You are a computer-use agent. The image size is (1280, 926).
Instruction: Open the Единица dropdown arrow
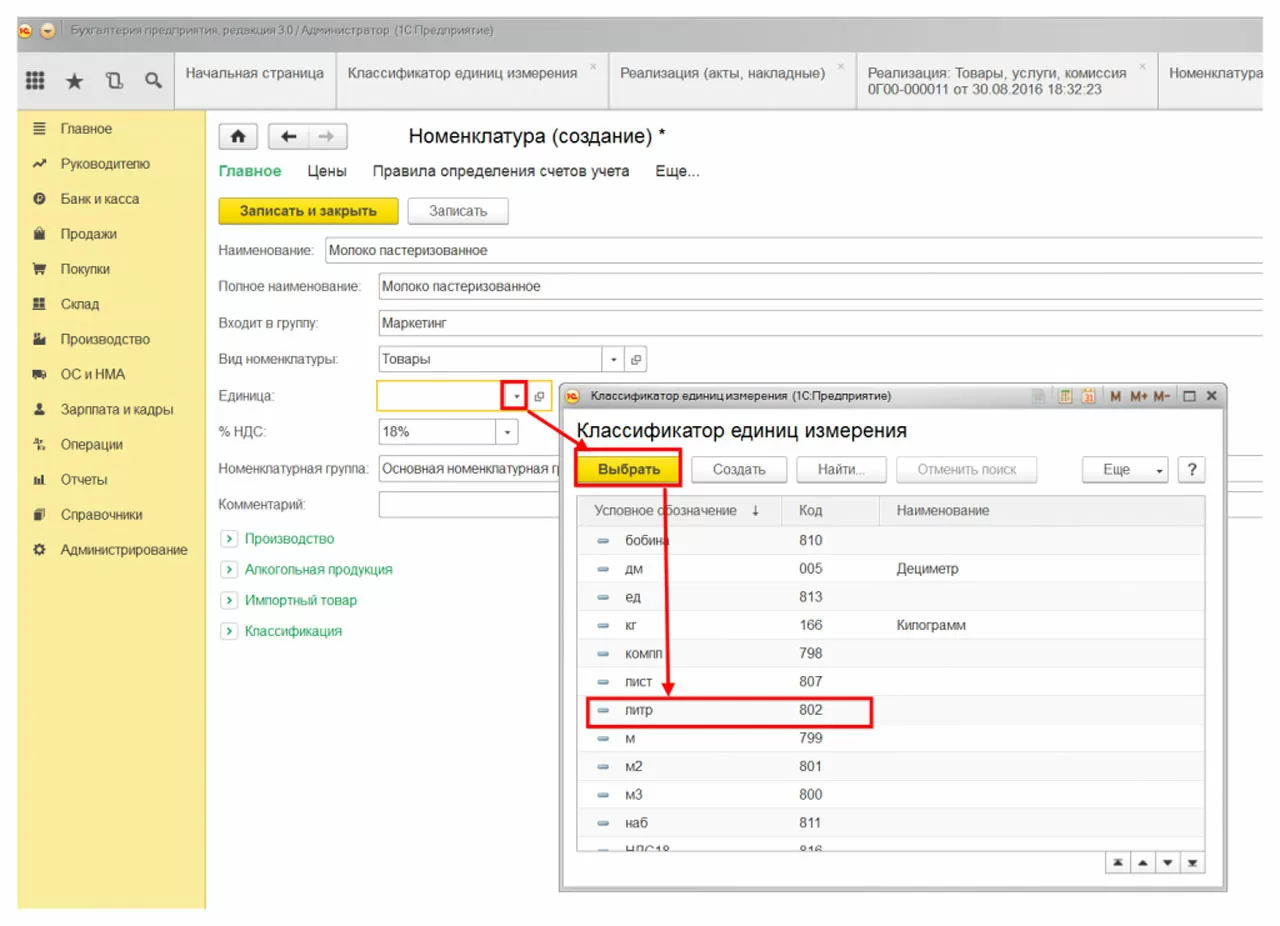click(x=515, y=397)
